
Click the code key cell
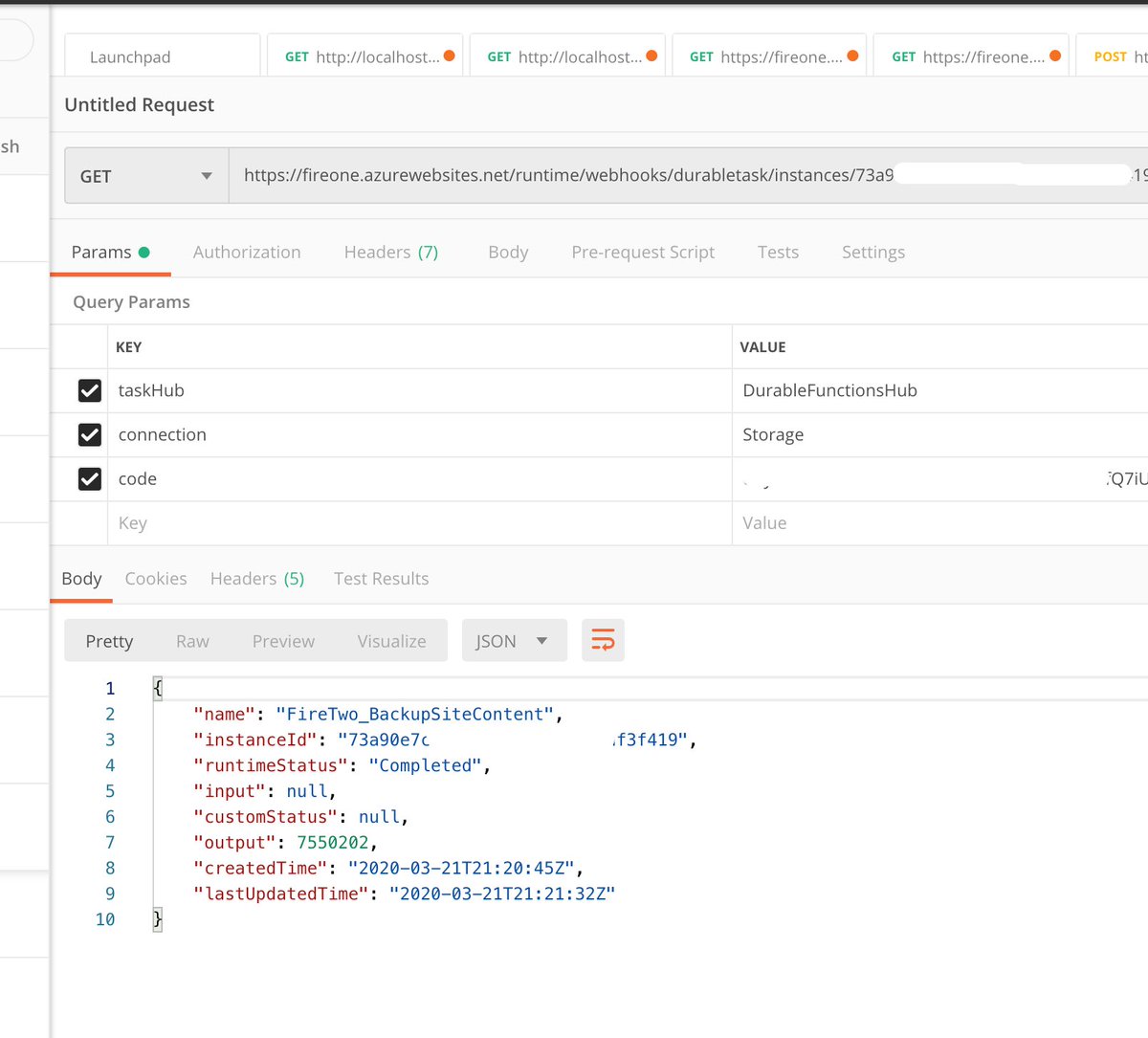[x=420, y=478]
